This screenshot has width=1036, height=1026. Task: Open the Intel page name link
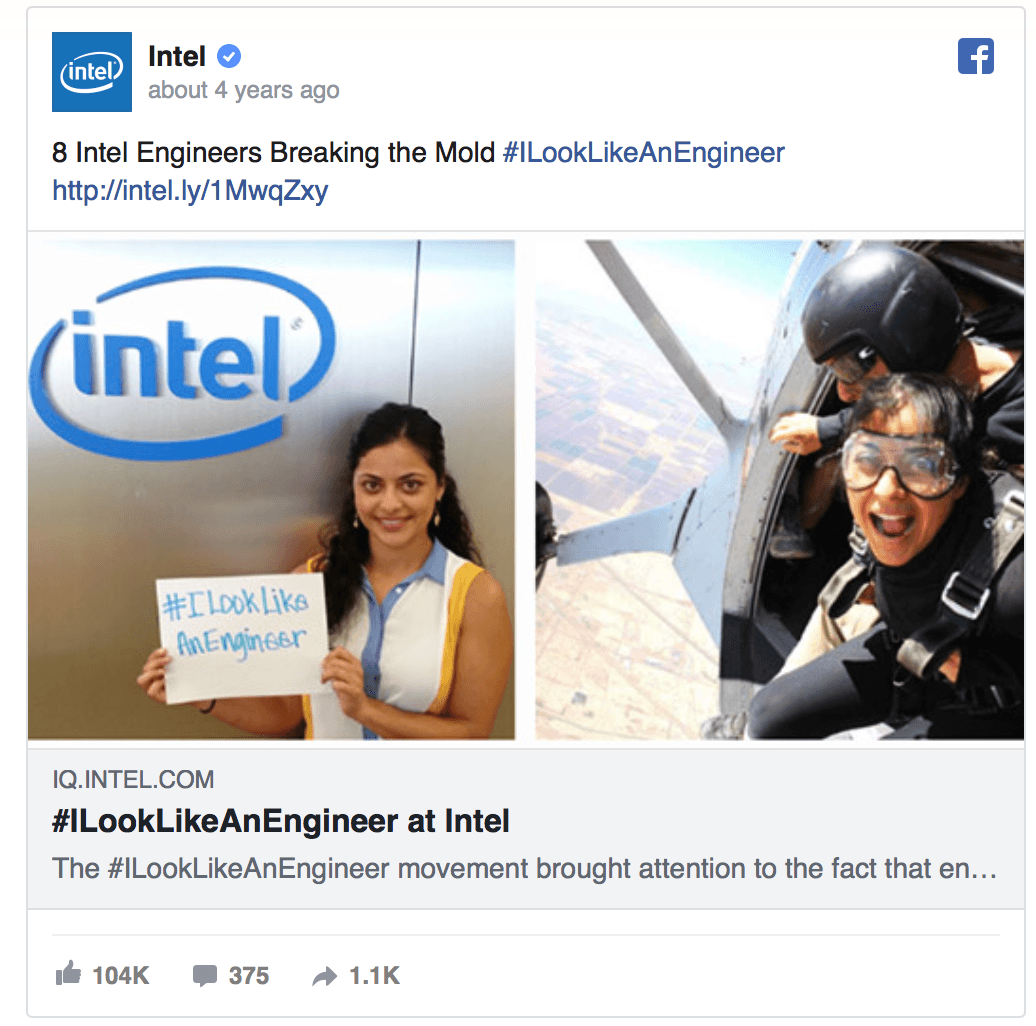pos(176,57)
